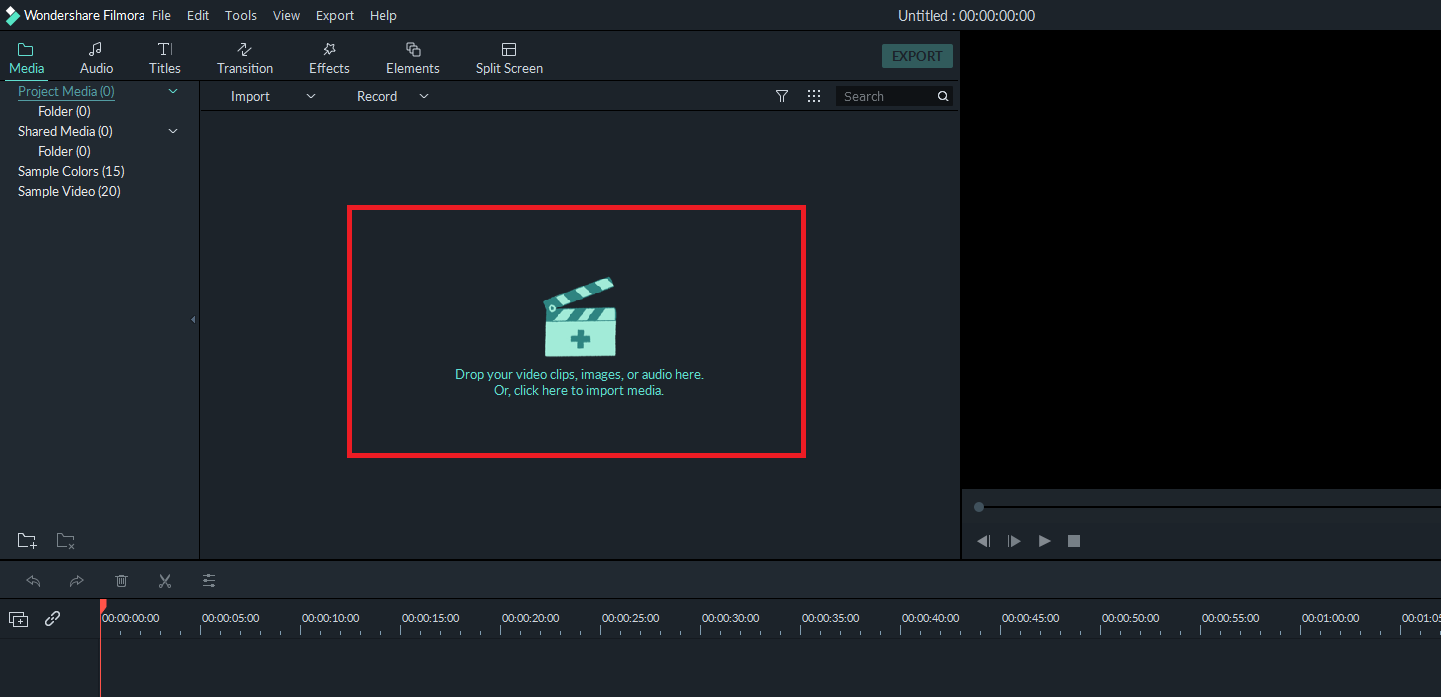Viewport: 1441px width, 697px height.
Task: Toggle the link clips icon
Action: 52,618
